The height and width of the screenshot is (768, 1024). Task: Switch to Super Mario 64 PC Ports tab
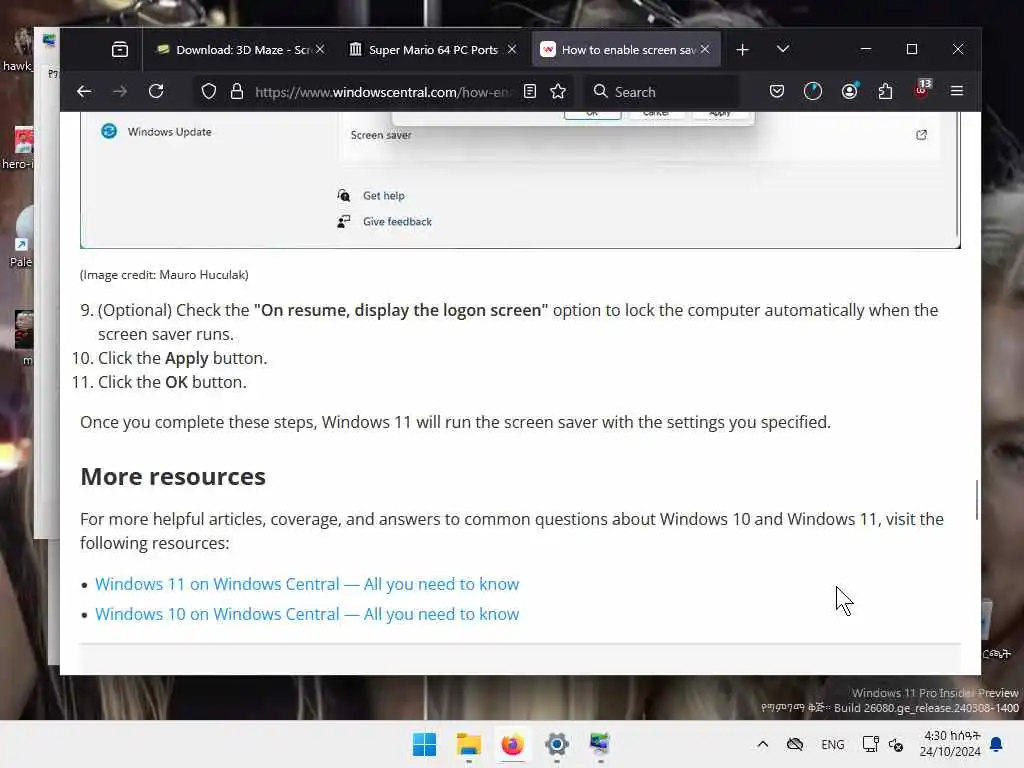[x=425, y=50]
